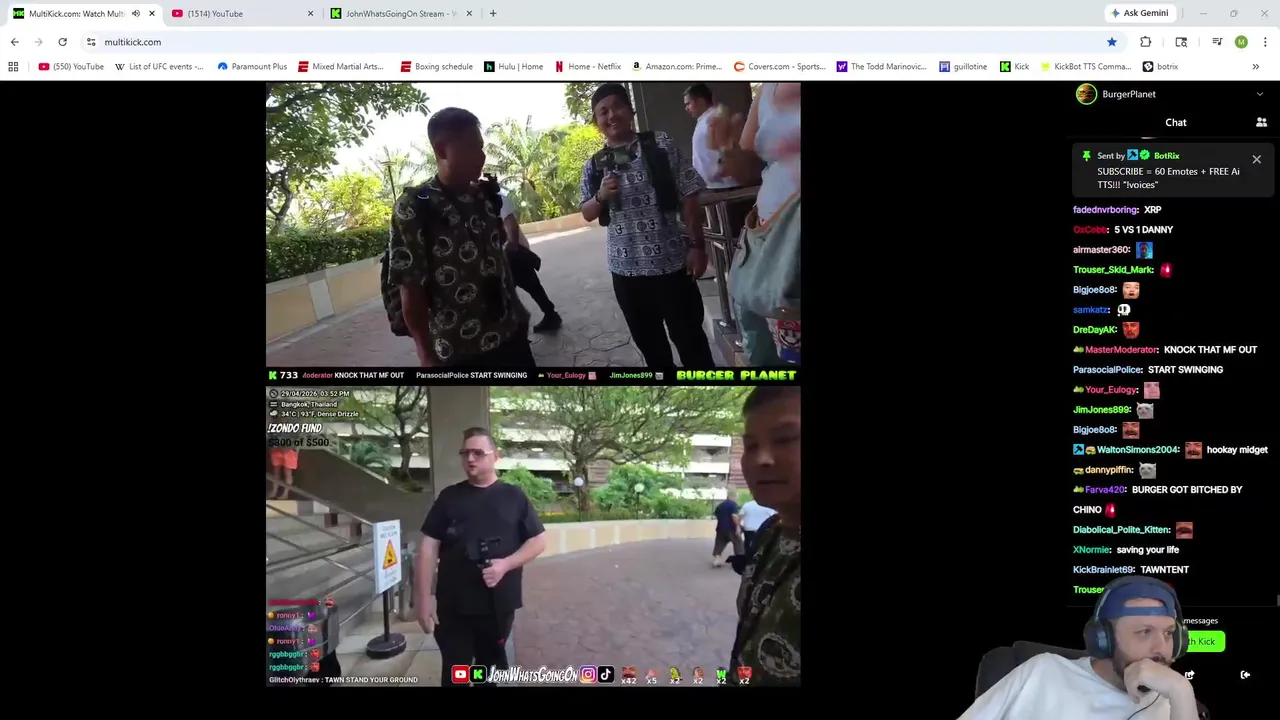Open the KickBot TTS Commands bookmark

coord(1086,67)
